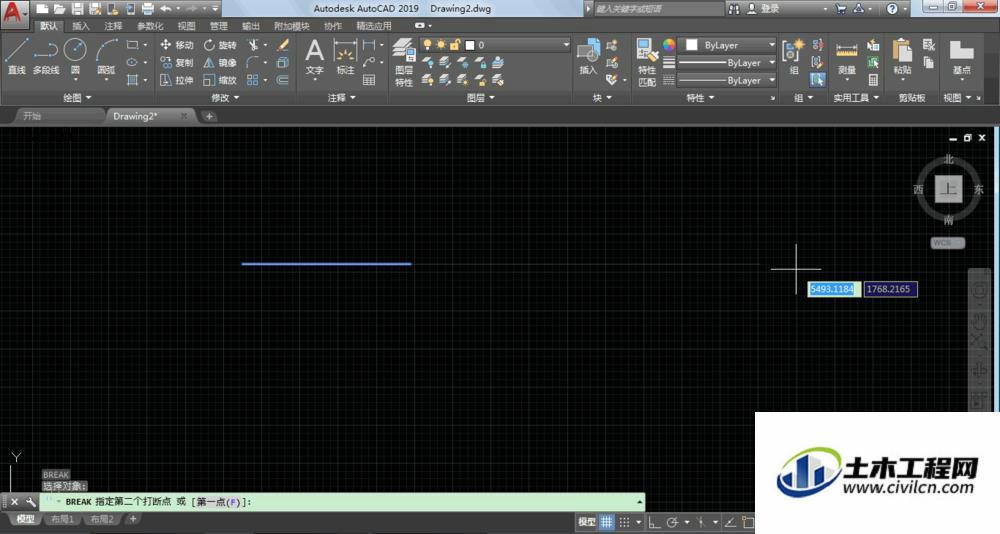
Task: Expand the 特性 (Properties) panel
Action: tap(700, 98)
